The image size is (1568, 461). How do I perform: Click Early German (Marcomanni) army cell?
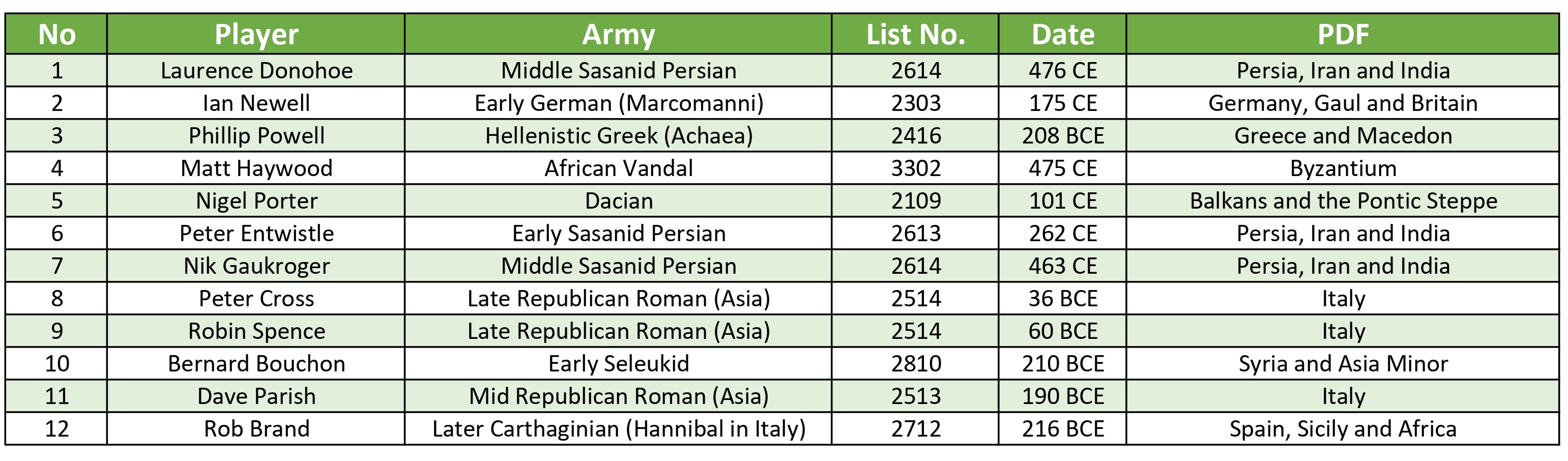click(619, 103)
